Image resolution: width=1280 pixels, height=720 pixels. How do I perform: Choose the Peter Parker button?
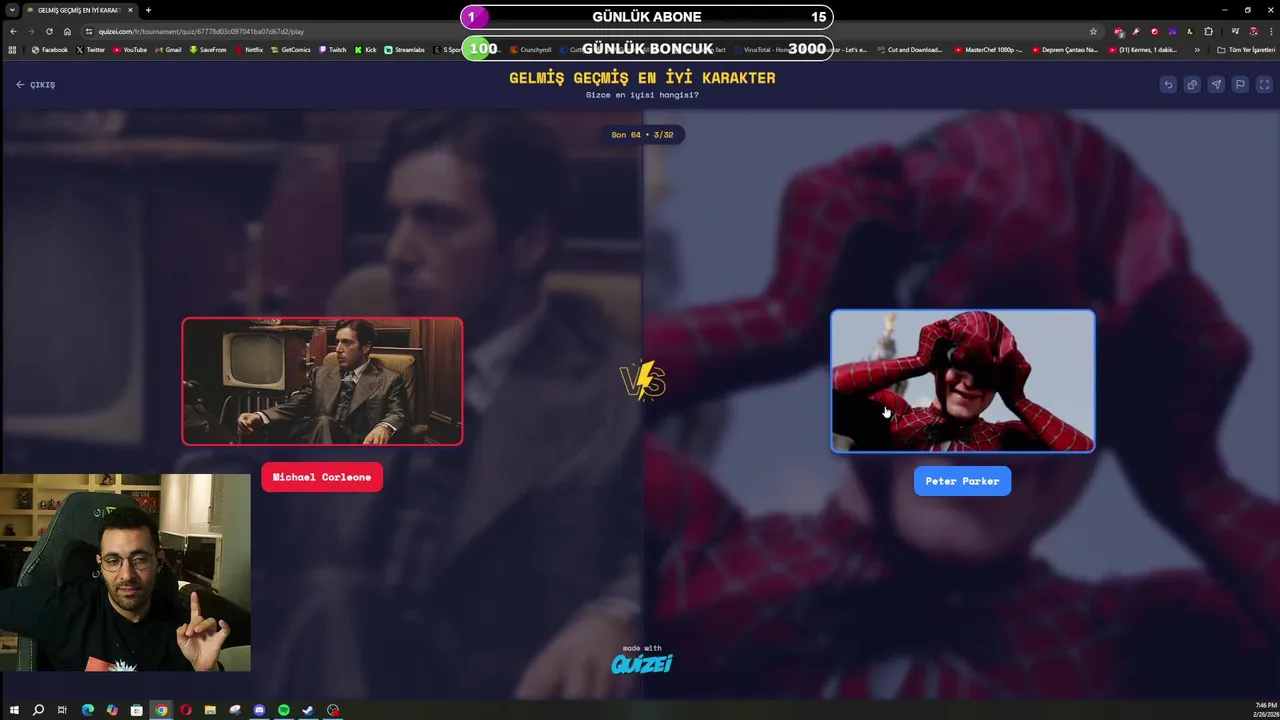click(962, 481)
